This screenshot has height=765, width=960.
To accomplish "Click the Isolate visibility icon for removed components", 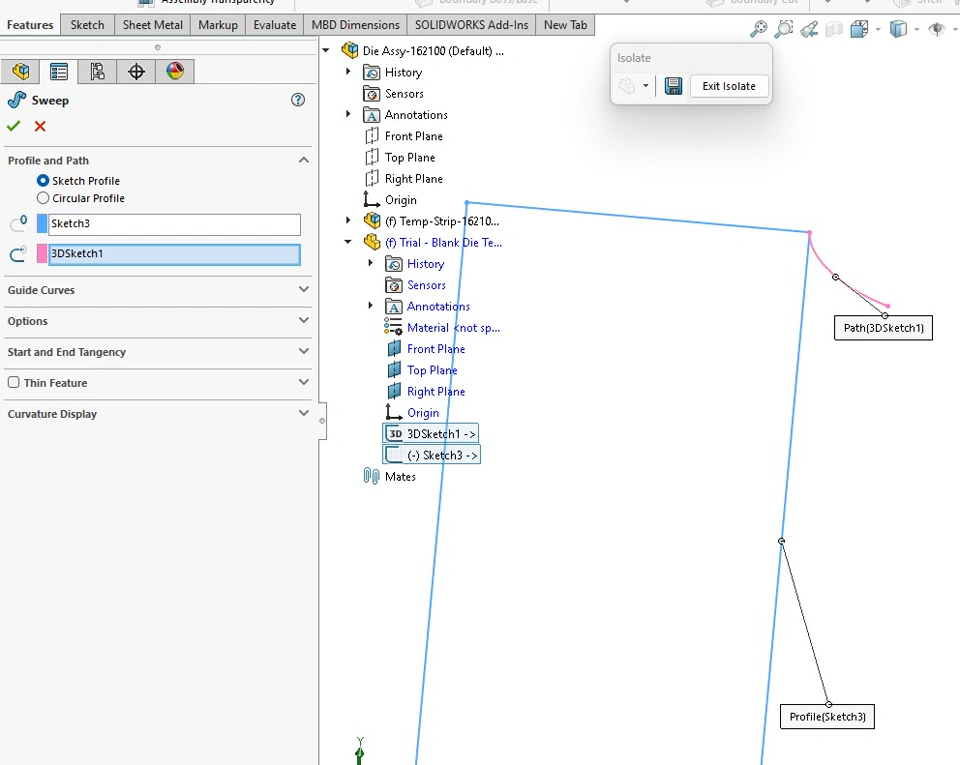I will coord(627,86).
